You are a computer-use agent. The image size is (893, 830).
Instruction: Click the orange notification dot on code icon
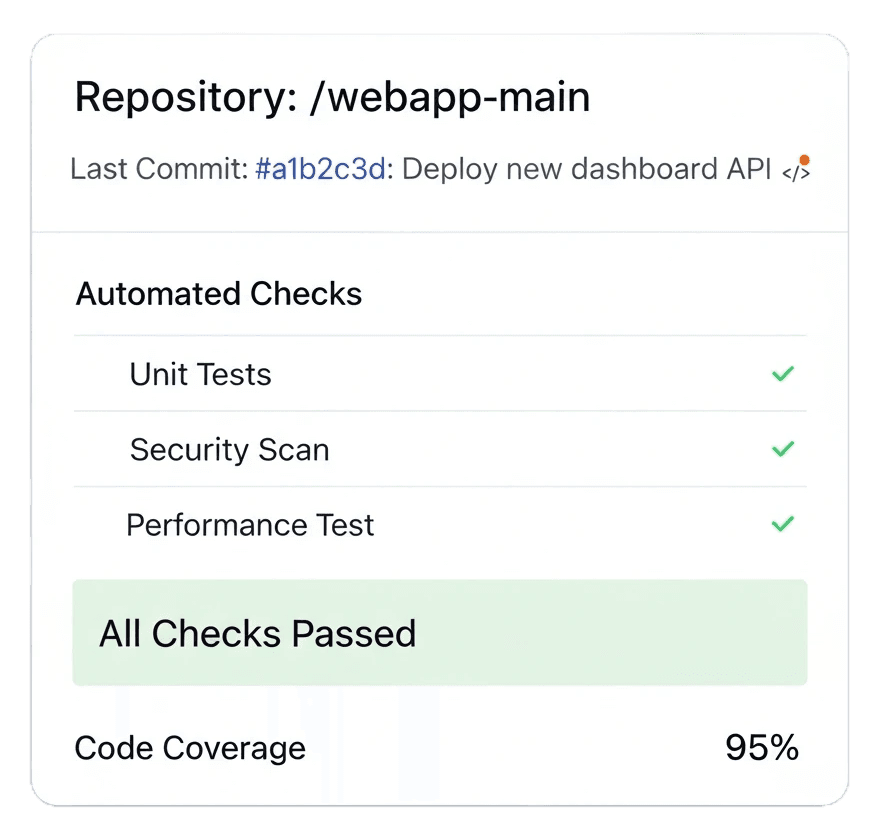click(x=804, y=160)
